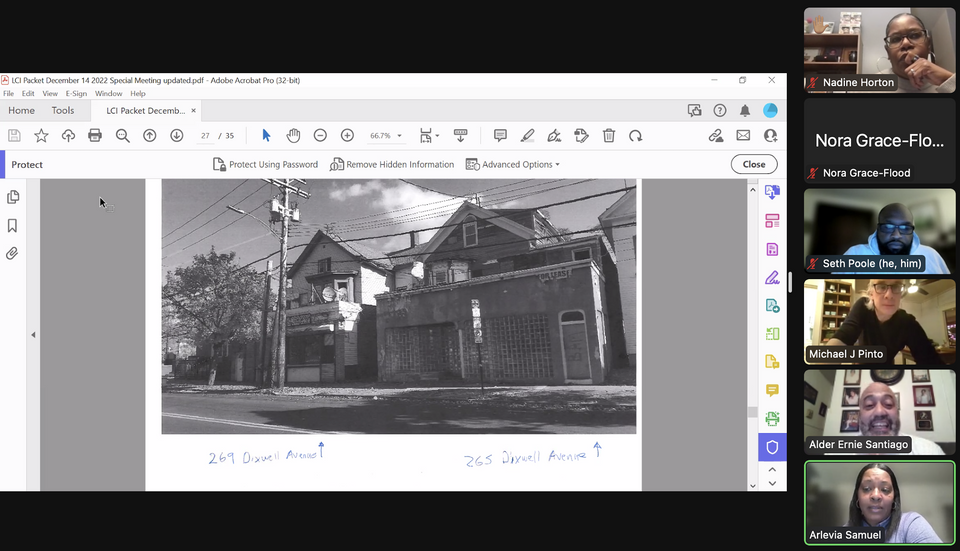Select the Hand pan tool
960x551 pixels.
293,136
